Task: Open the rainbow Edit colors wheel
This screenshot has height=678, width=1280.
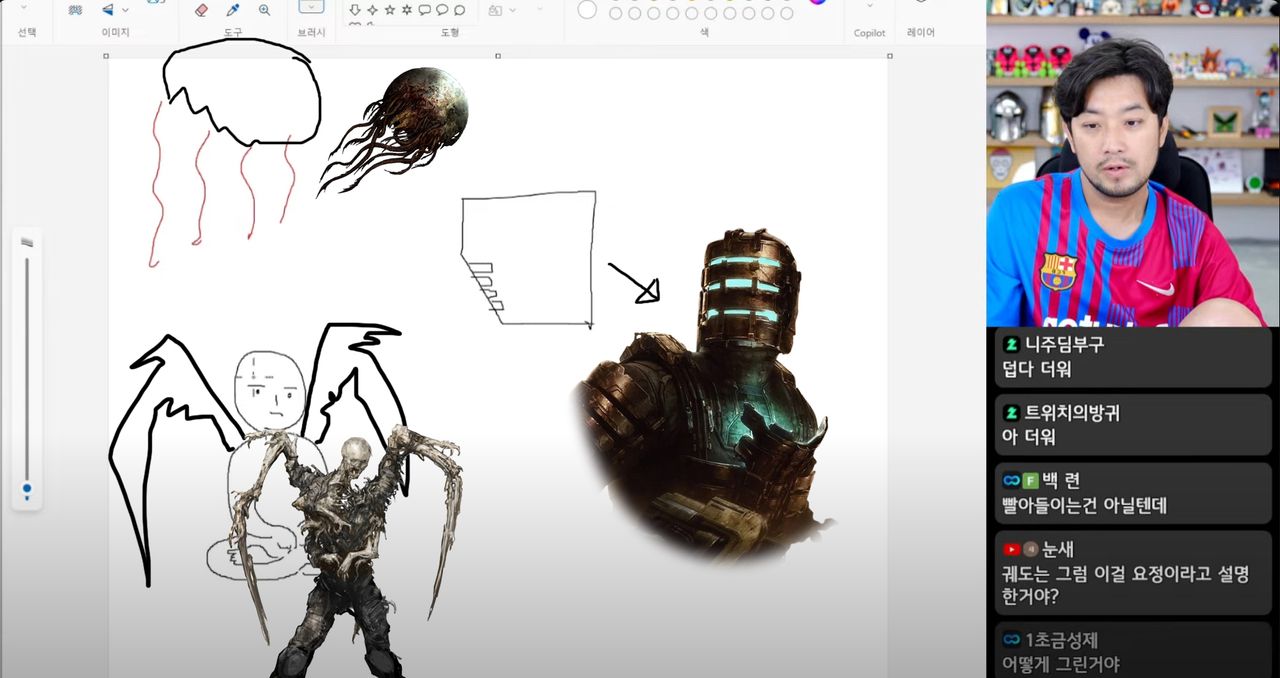Action: tap(818, 2)
